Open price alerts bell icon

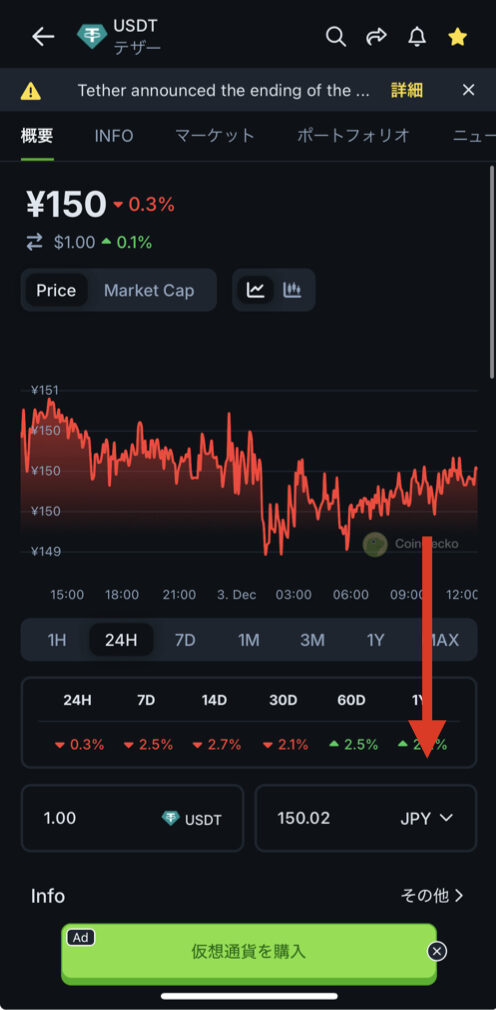click(417, 37)
